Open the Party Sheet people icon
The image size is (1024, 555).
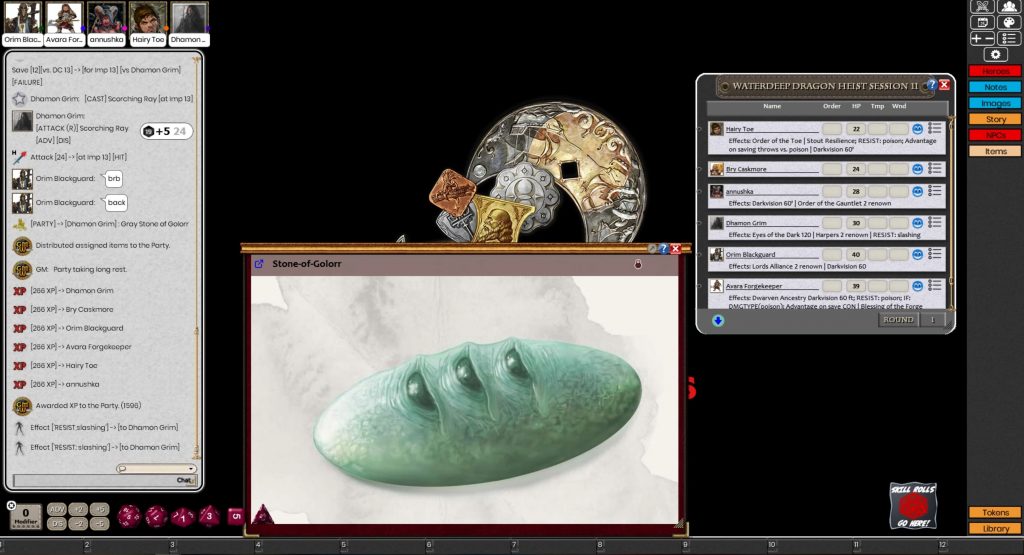click(x=1009, y=7)
